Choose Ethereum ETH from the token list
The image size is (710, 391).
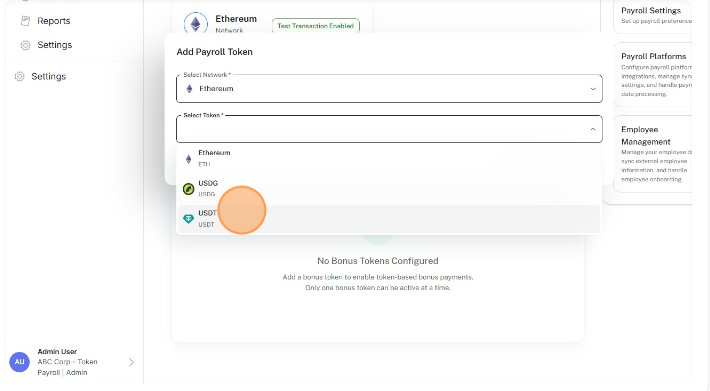click(x=389, y=159)
